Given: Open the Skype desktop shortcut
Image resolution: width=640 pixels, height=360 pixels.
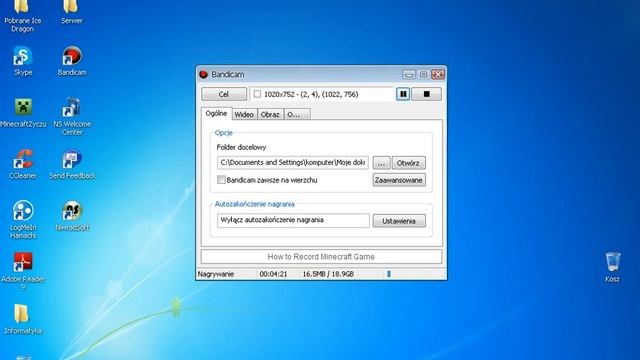Looking at the screenshot, I should 22,60.
